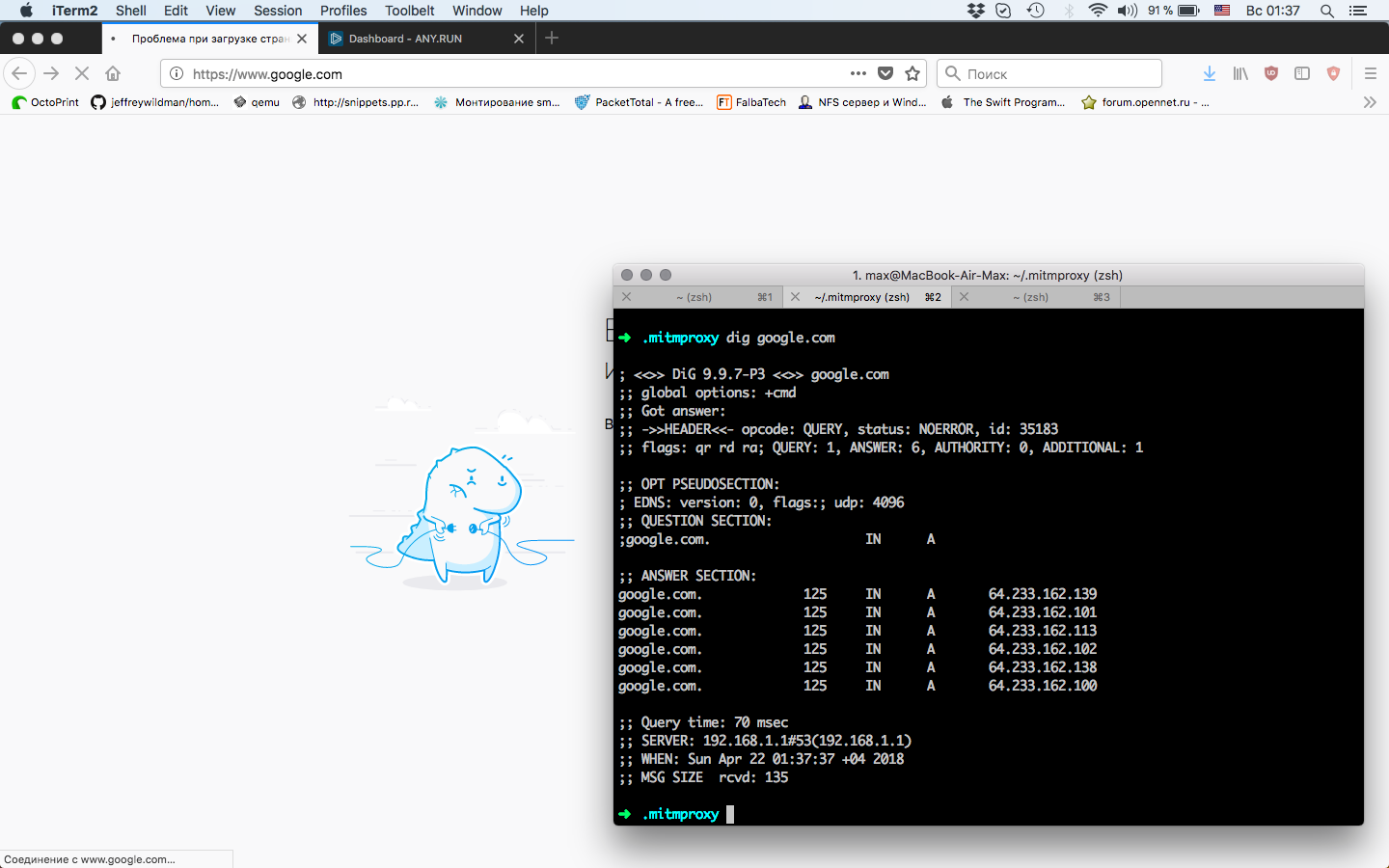Open the Firefox hamburger menu
Image resolution: width=1389 pixels, height=868 pixels.
(1371, 73)
